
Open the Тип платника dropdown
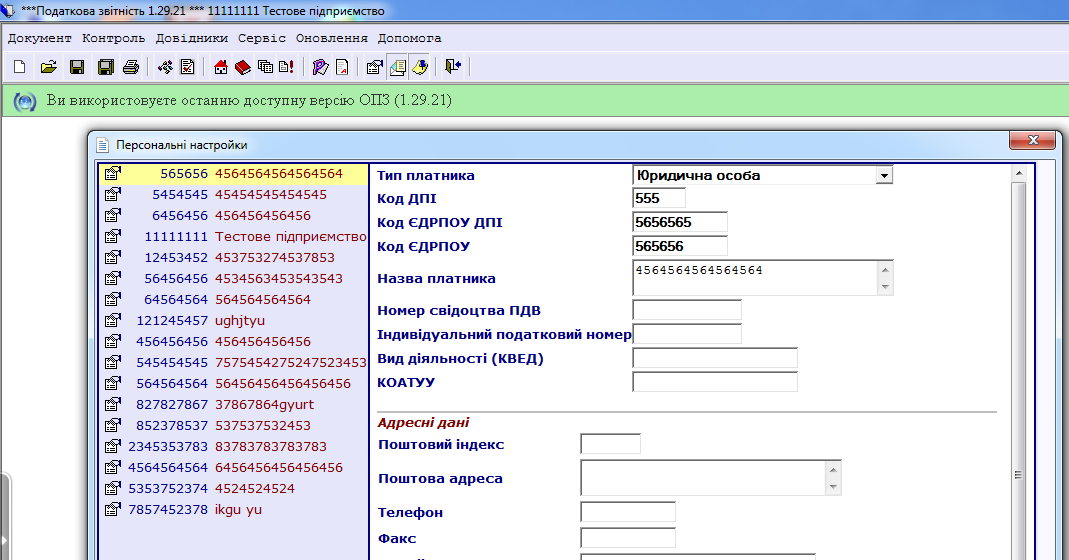[x=882, y=175]
